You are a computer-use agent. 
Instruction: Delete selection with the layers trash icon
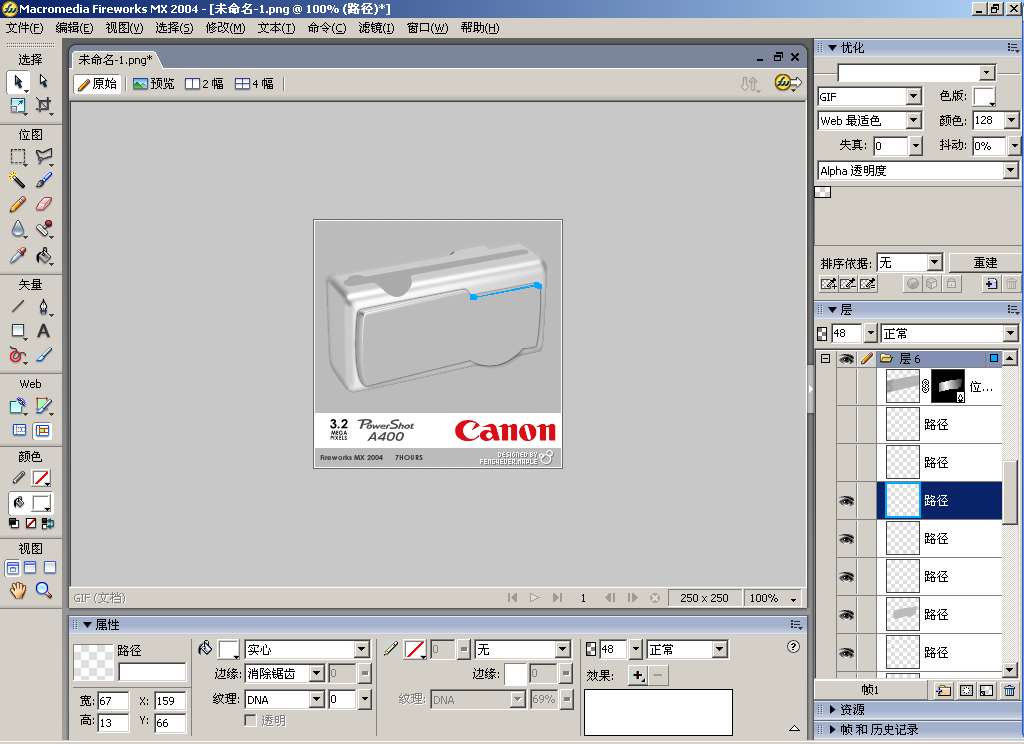[x=1009, y=690]
